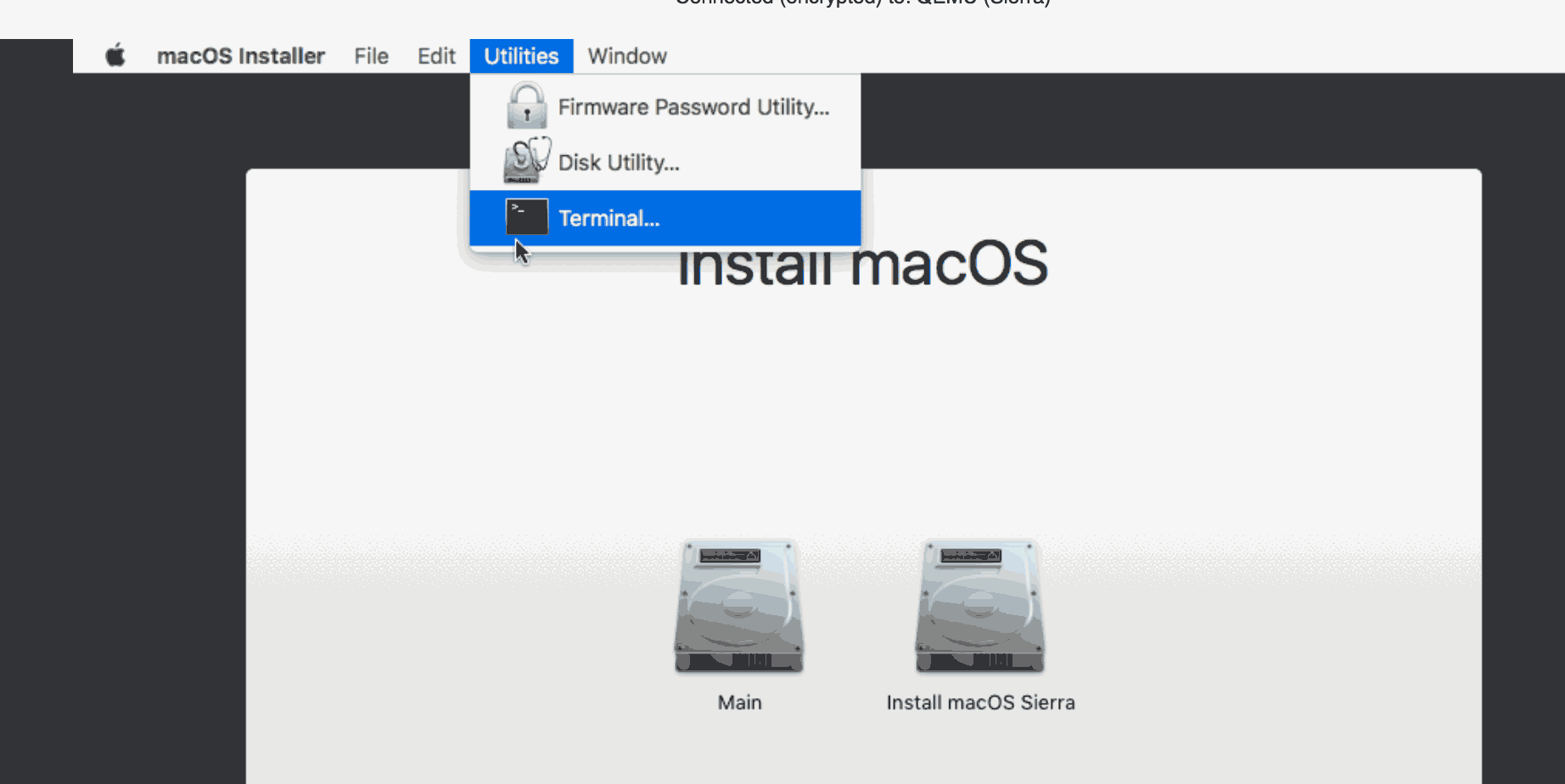Click the Disk Utility stethoscope icon
The width and height of the screenshot is (1565, 784).
(526, 160)
